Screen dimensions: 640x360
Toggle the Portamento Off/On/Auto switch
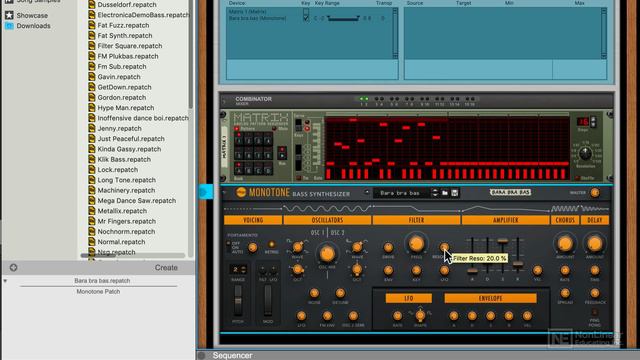(228, 247)
